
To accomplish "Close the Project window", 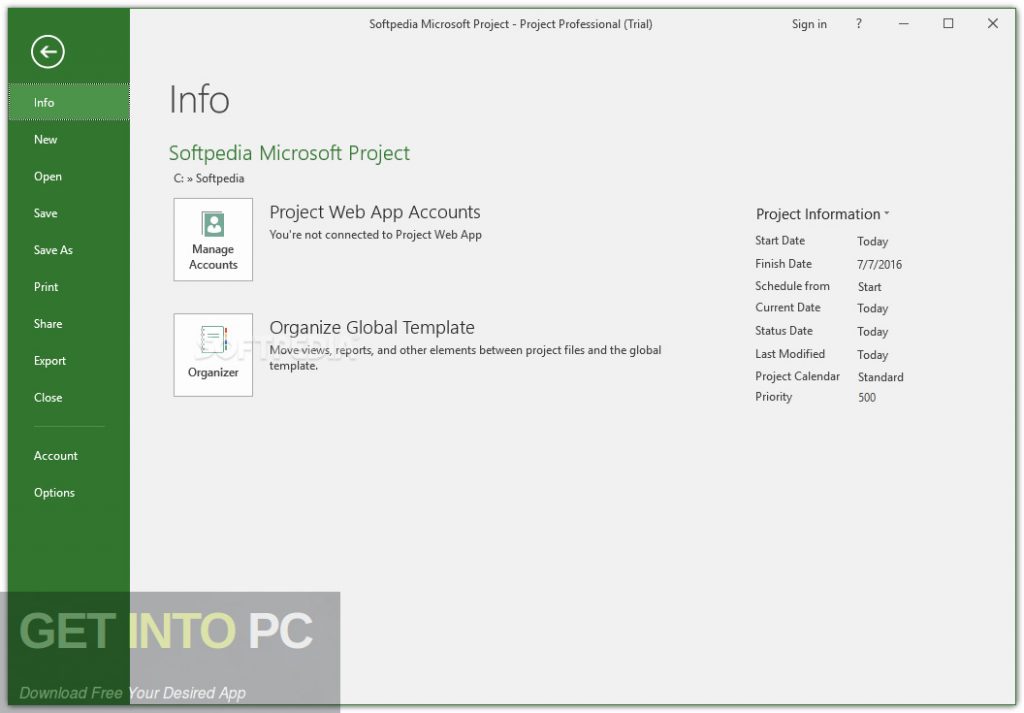I will 993,24.
